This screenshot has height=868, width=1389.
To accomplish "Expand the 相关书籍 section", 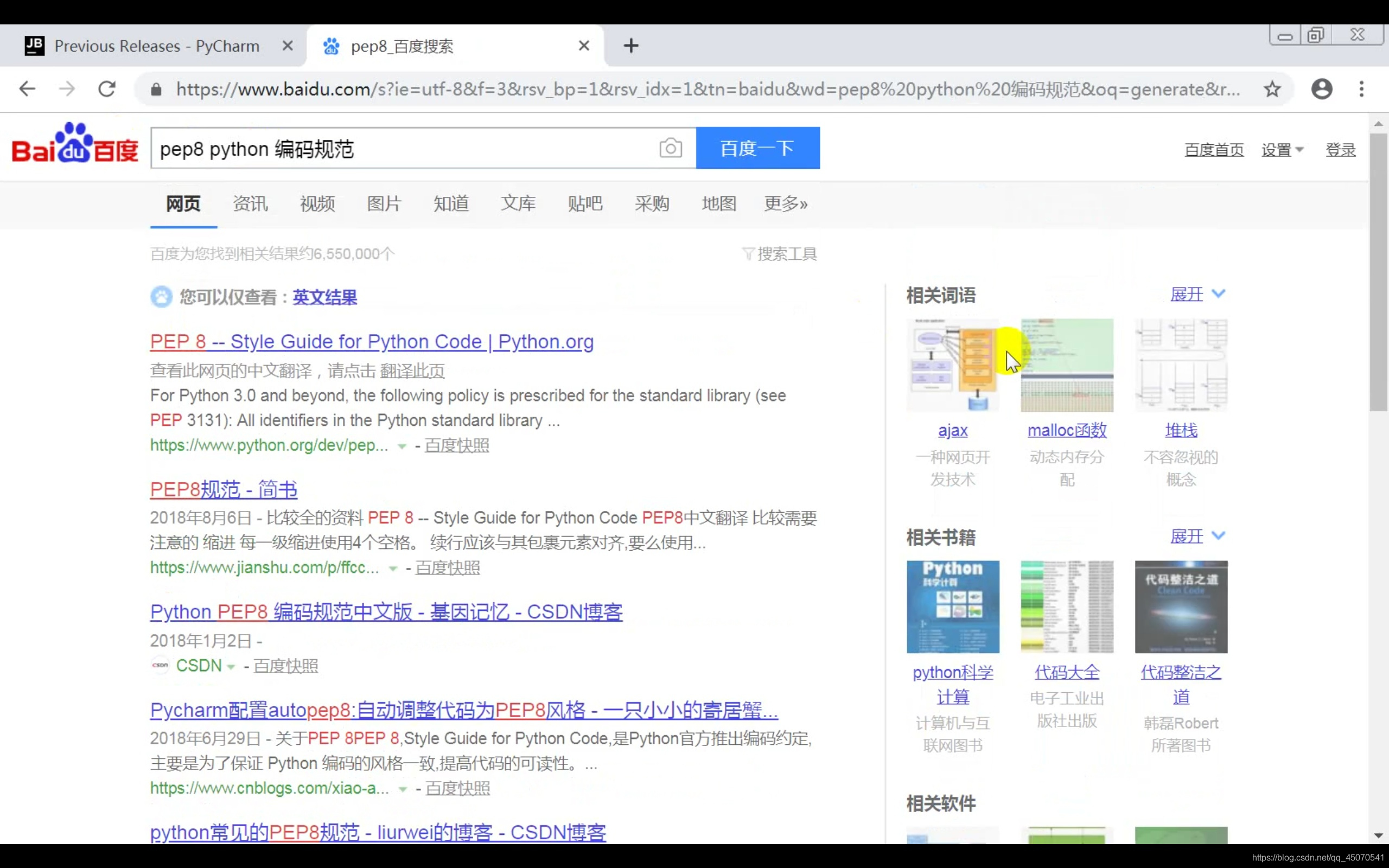I will tap(1197, 536).
